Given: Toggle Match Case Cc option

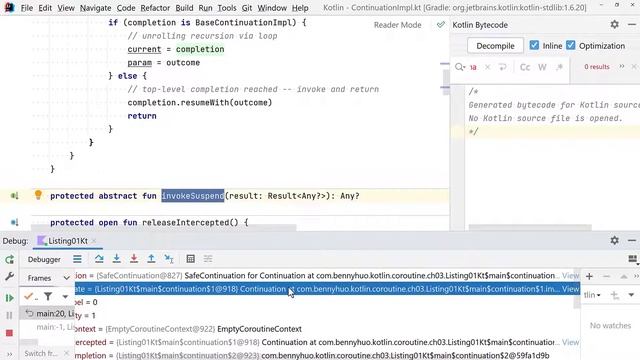Looking at the screenshot, I should (525, 67).
